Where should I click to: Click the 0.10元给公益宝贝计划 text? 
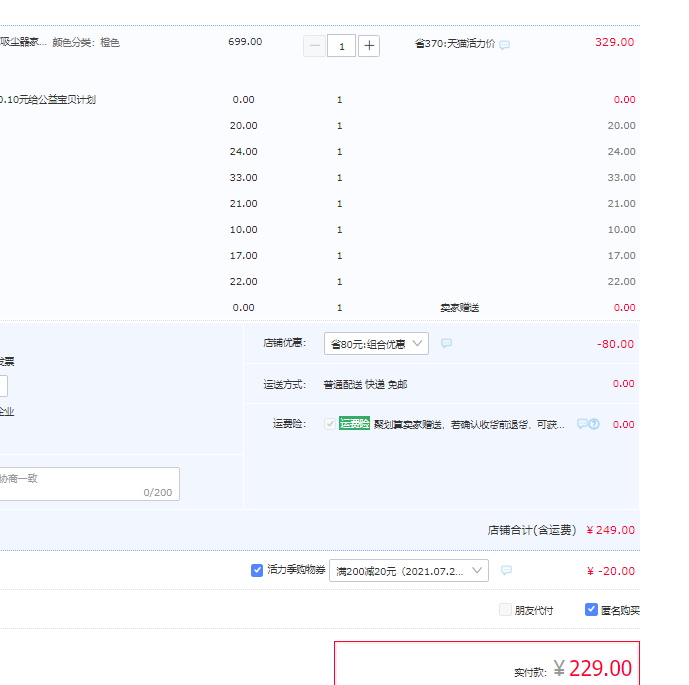click(x=47, y=100)
